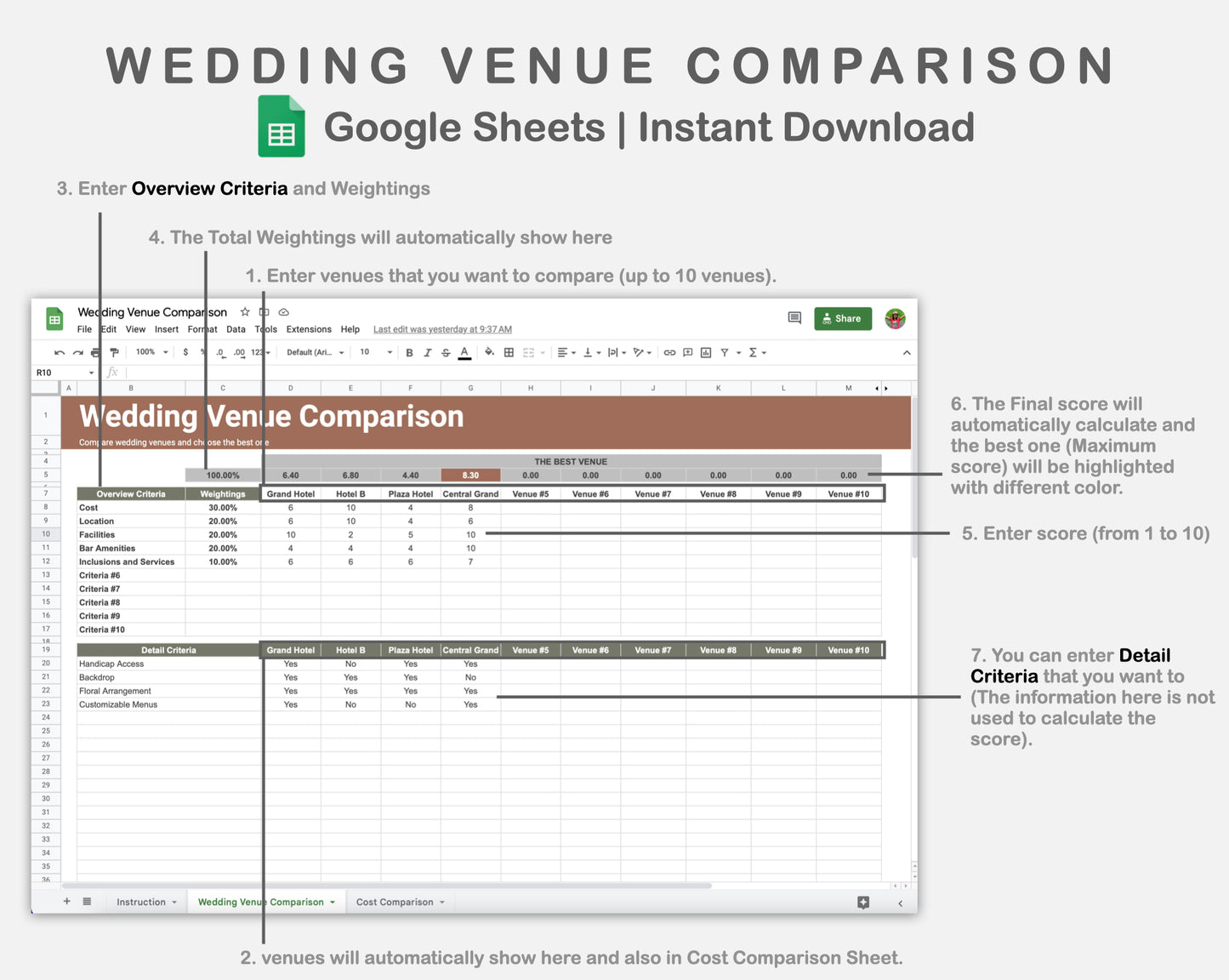The width and height of the screenshot is (1229, 980).
Task: Switch to the Cost Comparison sheet tab
Action: 395,902
